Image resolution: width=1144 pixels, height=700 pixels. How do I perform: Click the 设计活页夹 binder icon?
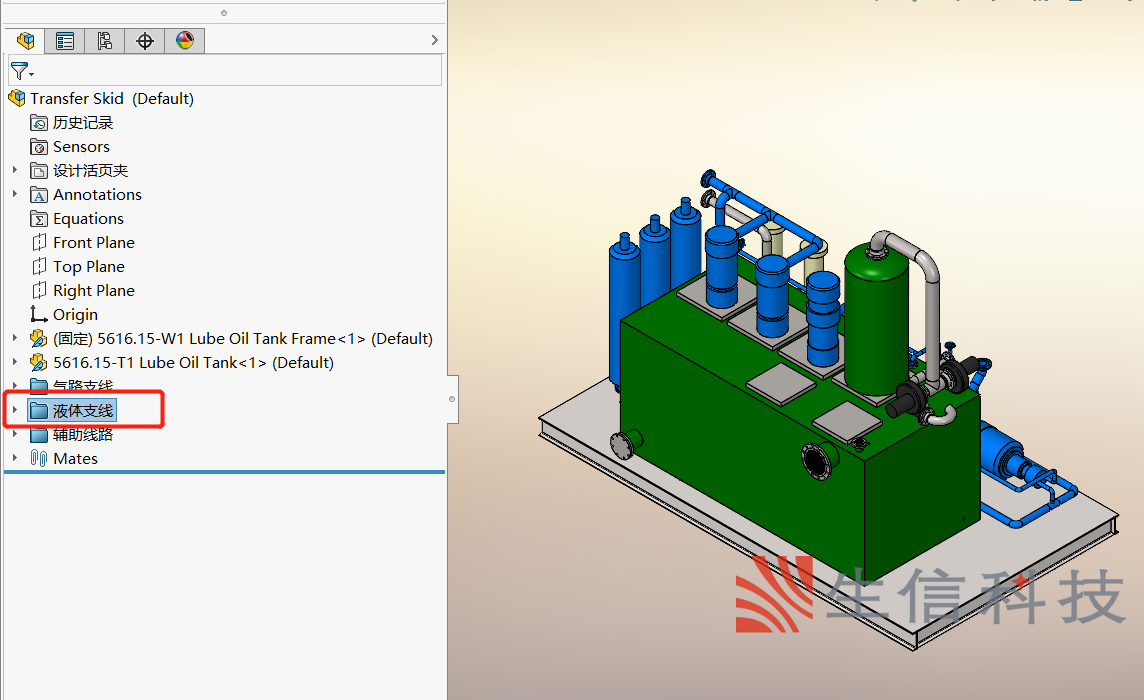coord(39,171)
